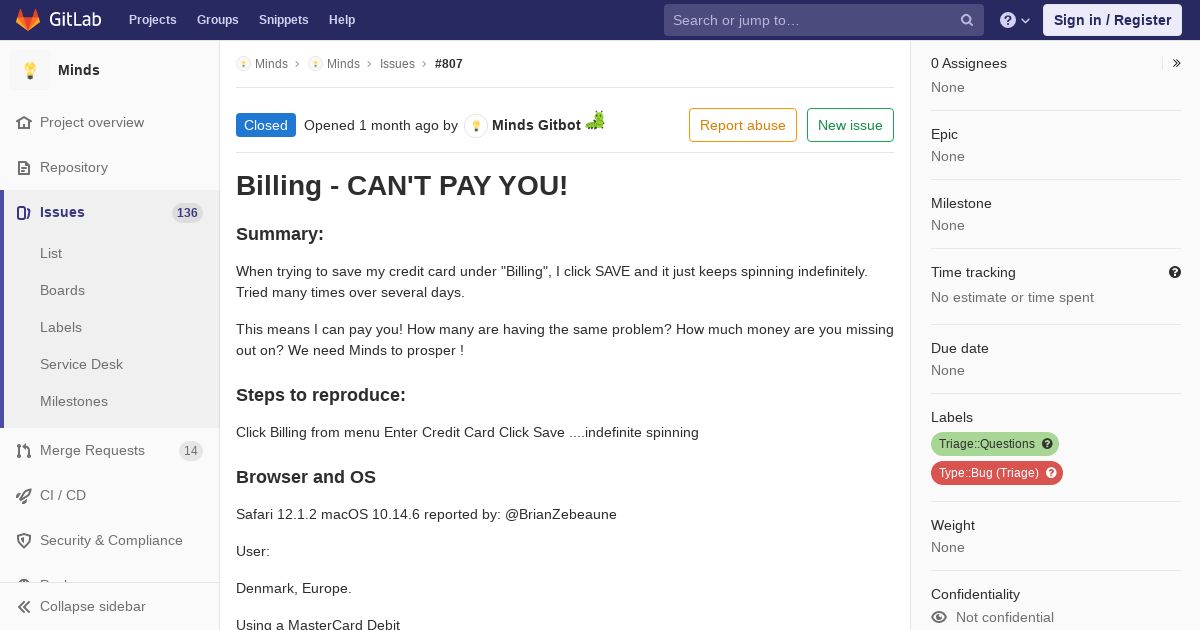Click the Issues sidebar icon
Image resolution: width=1200 pixels, height=630 pixels.
24,213
